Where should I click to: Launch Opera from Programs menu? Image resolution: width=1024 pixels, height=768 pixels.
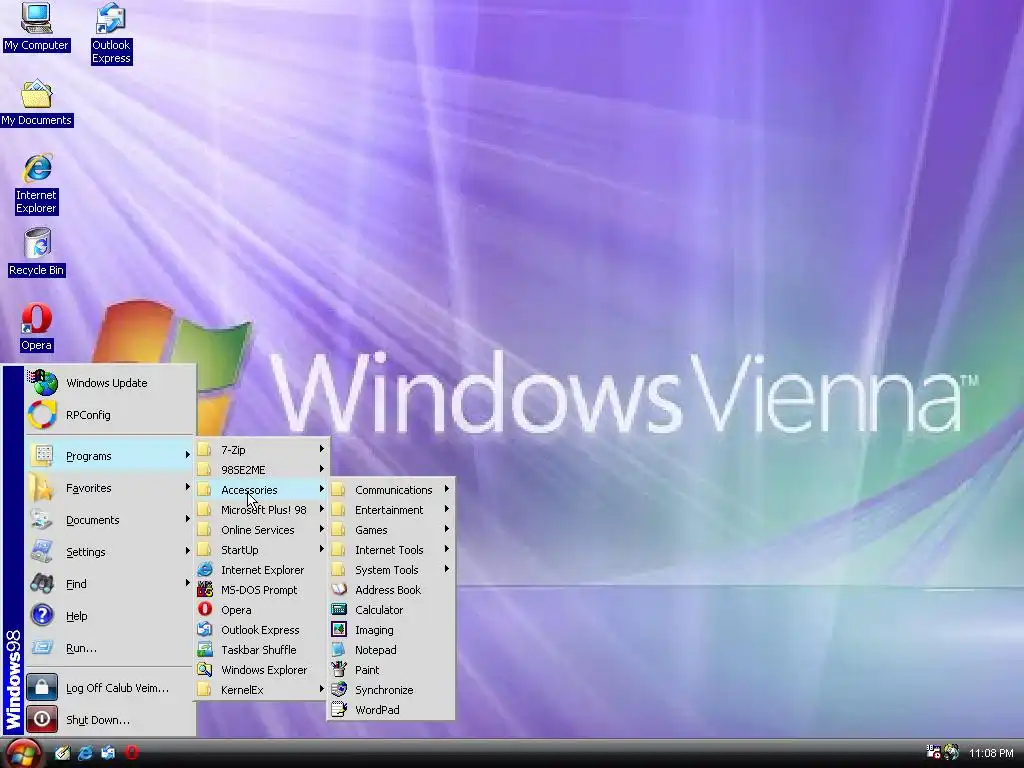pyautogui.click(x=261, y=610)
